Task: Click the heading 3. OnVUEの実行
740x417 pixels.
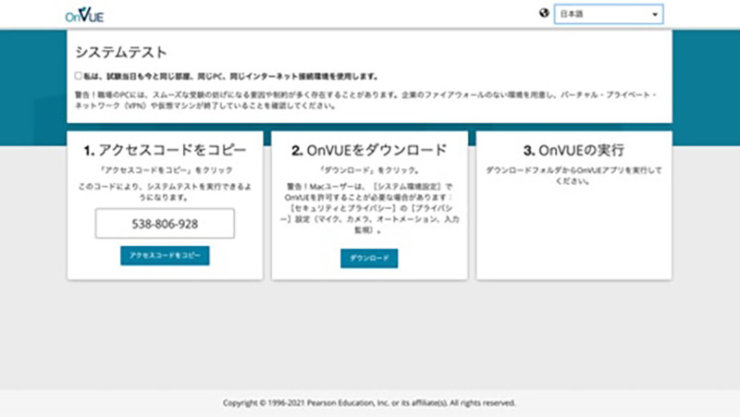Action: click(x=574, y=150)
